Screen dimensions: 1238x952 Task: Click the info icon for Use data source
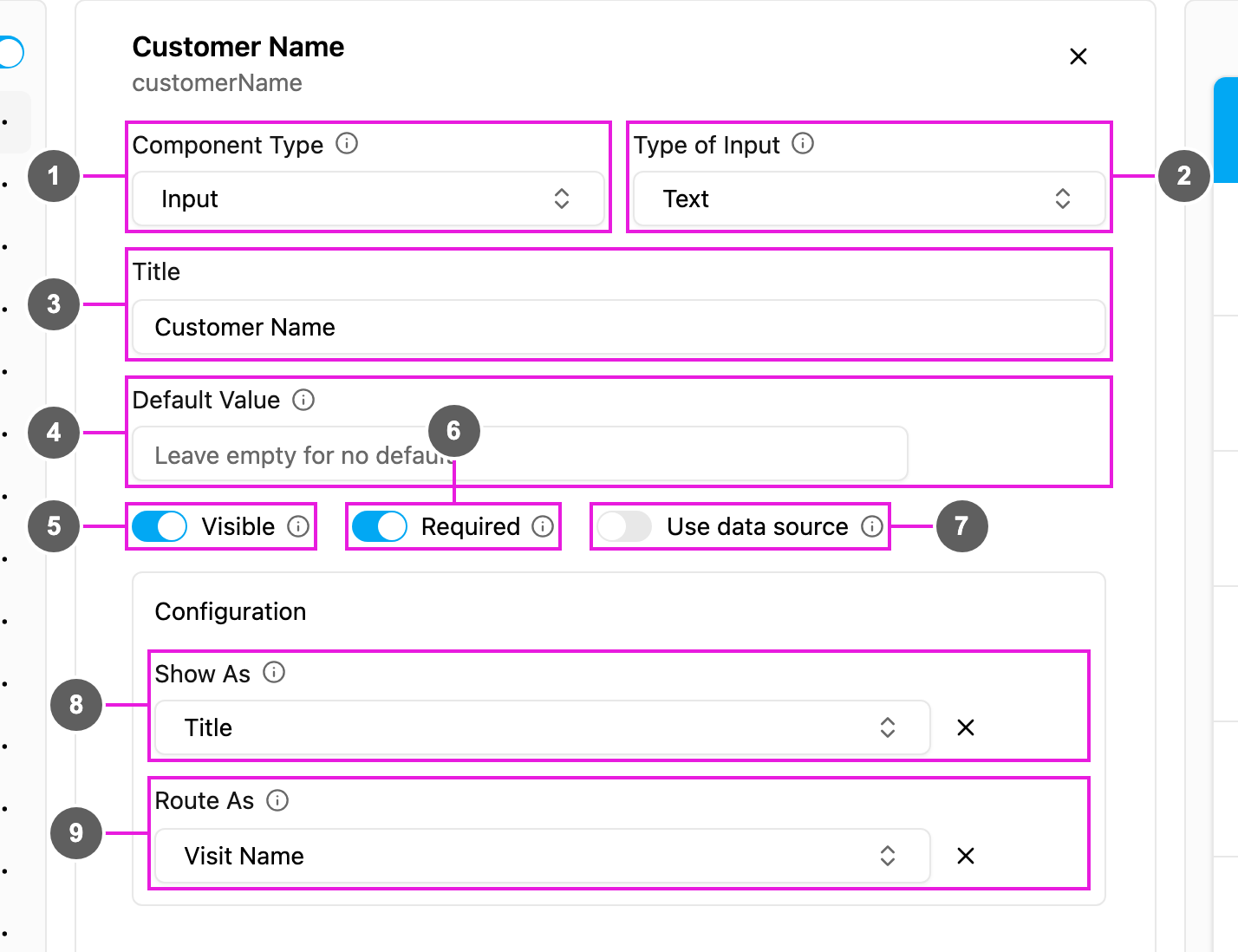coord(872,526)
